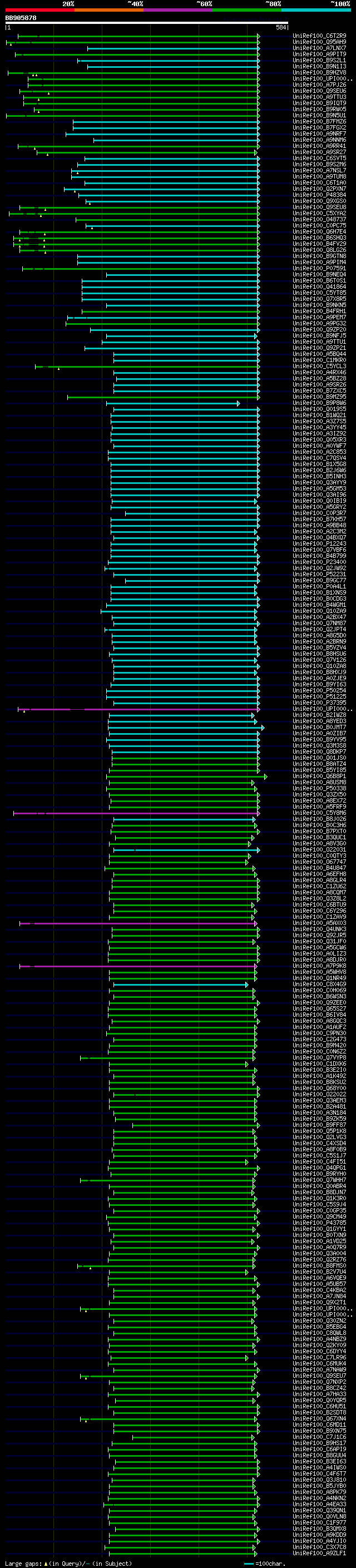This screenshot has height=1568, width=356.
Task: Select label UniRef100_B0JMT7
Action: coord(319,728)
